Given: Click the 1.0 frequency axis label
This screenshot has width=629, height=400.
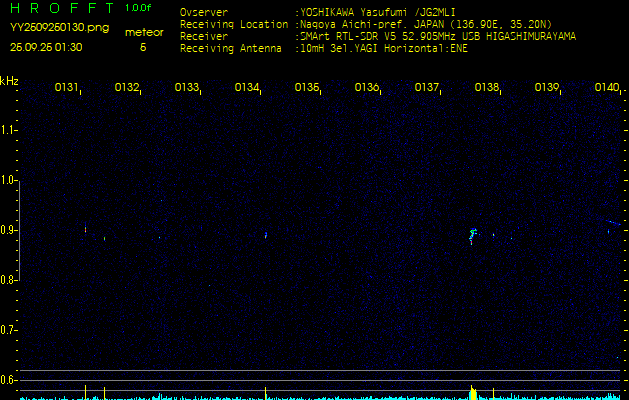Looking at the screenshot, I should 8,180.
